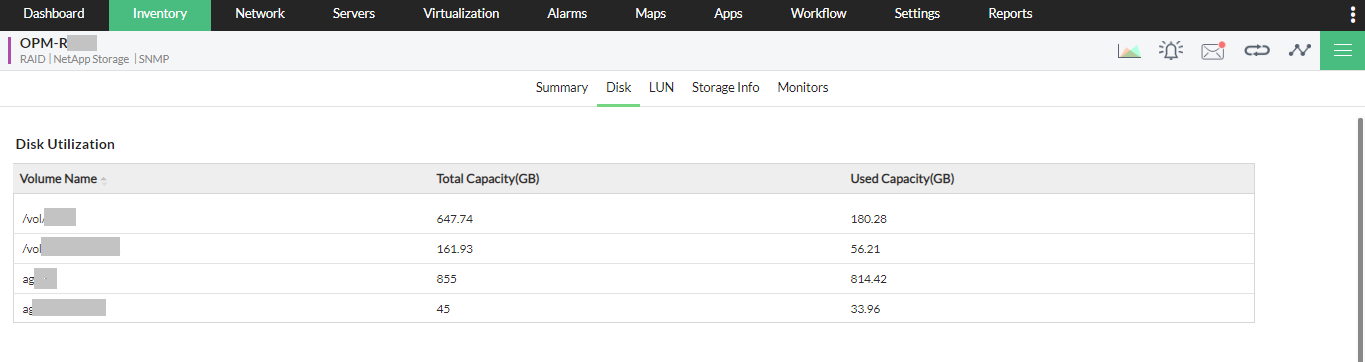This screenshot has height=362, width=1365.
Task: Switch to the LUN tab
Action: 661,88
